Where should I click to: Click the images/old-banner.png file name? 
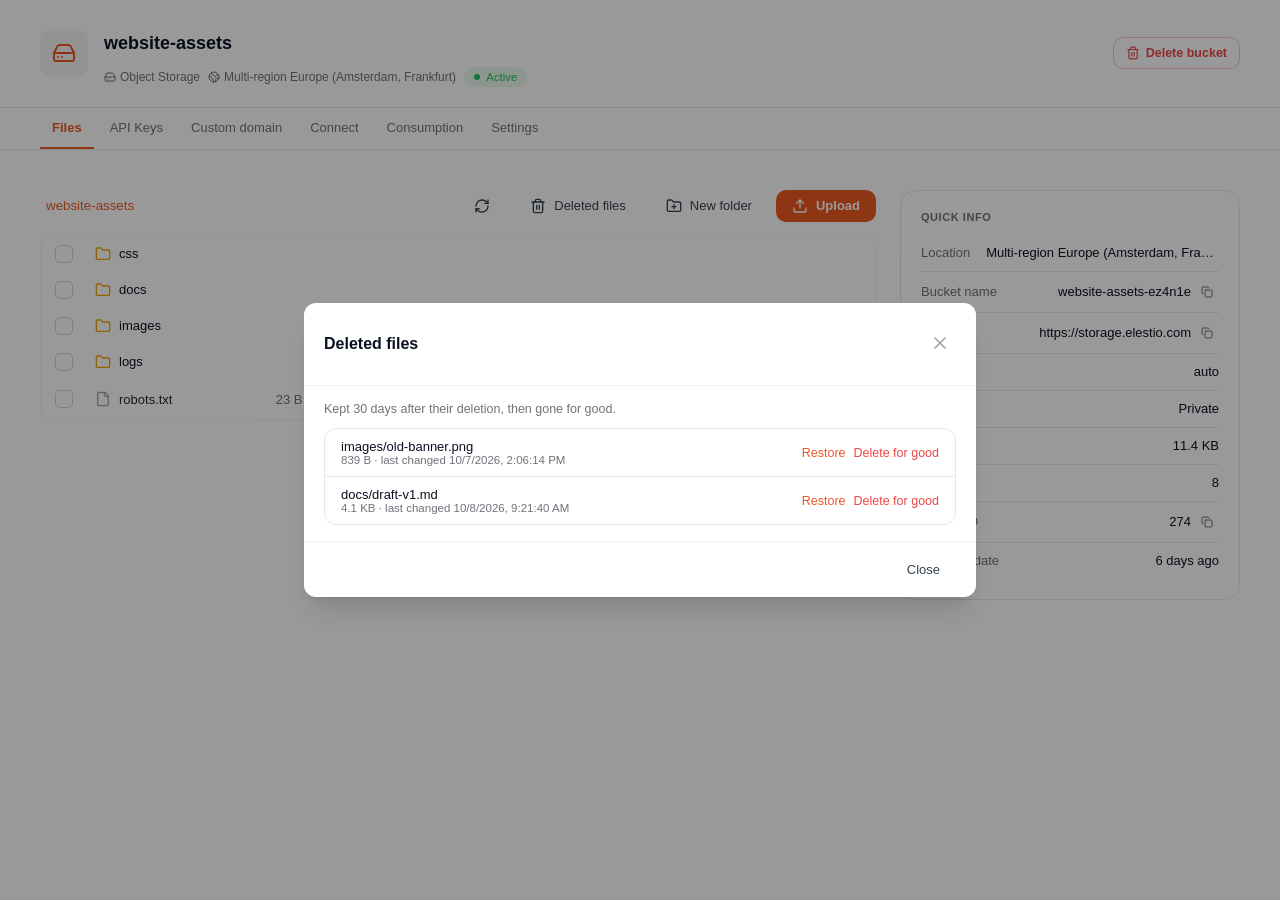click(407, 447)
